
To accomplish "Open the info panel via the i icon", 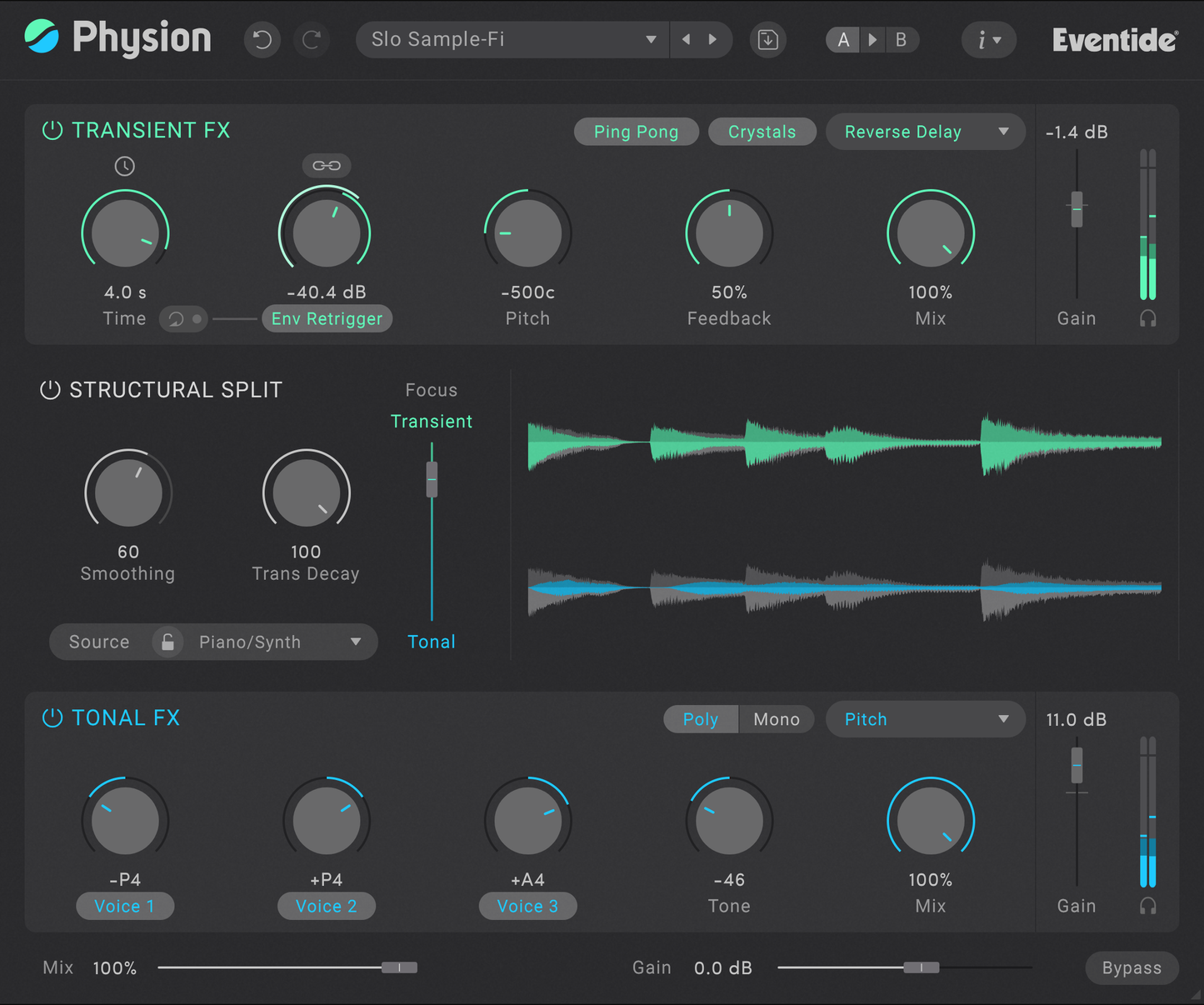I will pos(988,39).
